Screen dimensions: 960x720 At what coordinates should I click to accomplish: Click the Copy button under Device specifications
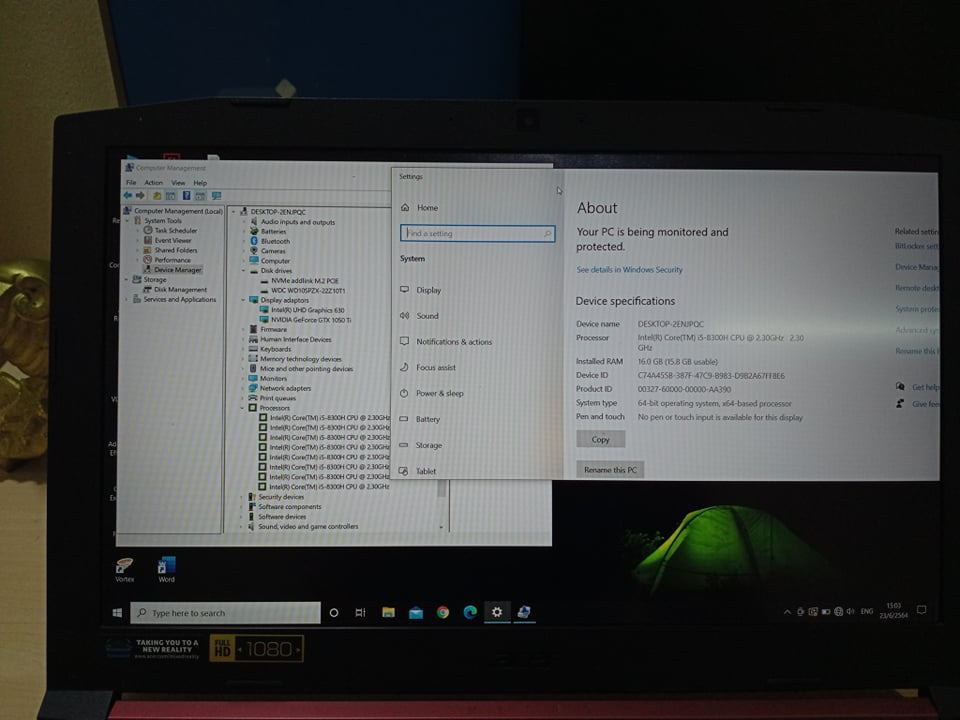601,439
